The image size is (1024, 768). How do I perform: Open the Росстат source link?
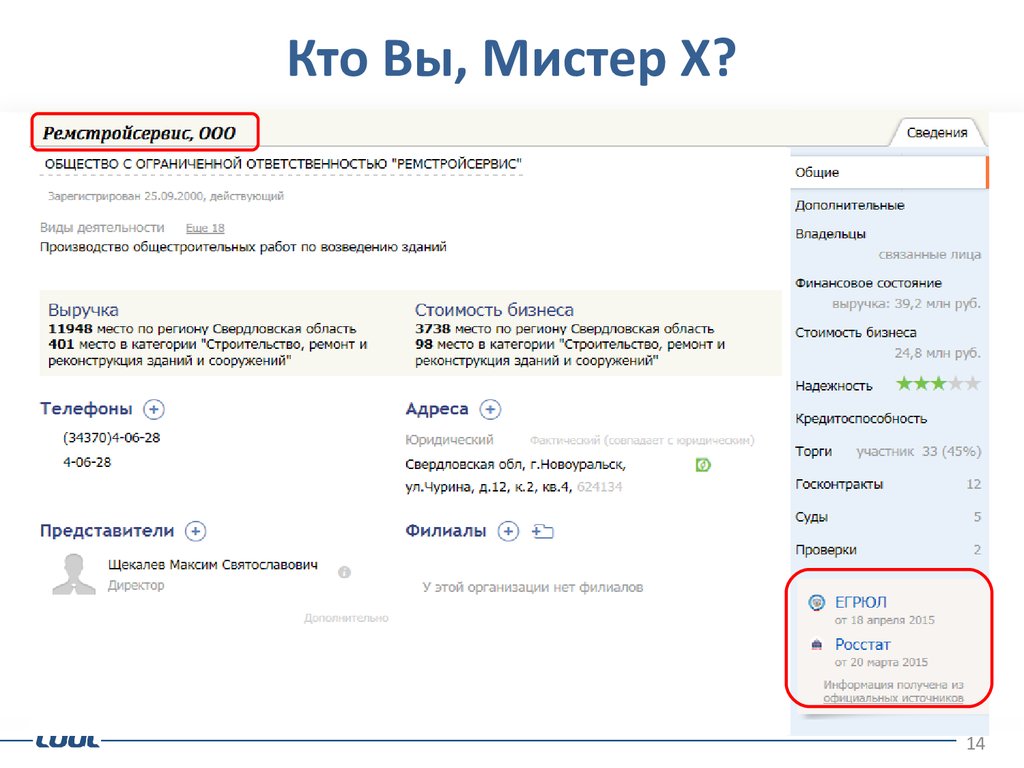862,644
